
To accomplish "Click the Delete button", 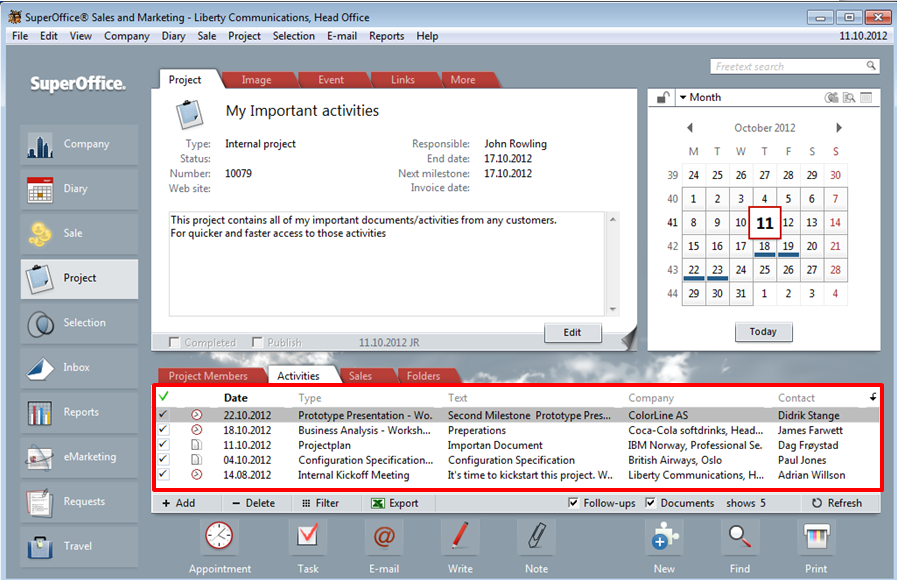I will coord(253,503).
